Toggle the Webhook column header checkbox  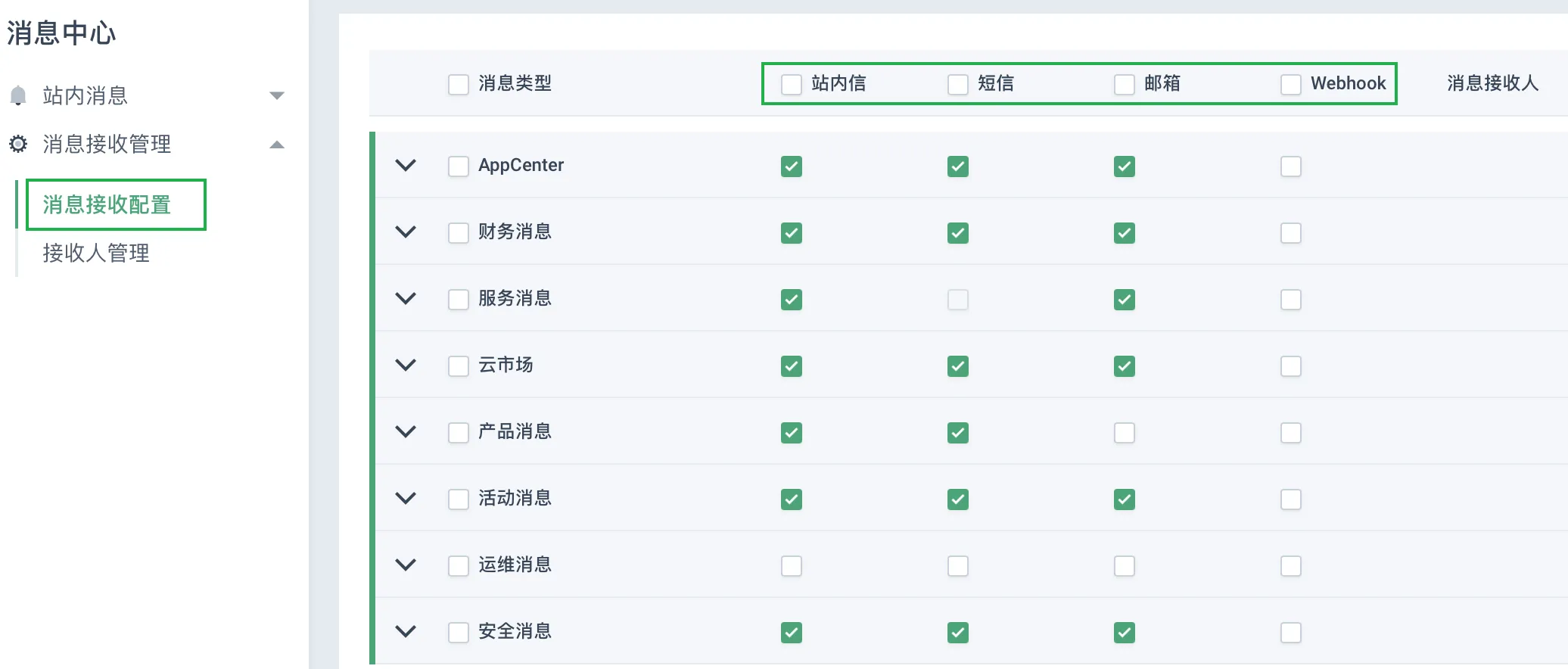1291,84
